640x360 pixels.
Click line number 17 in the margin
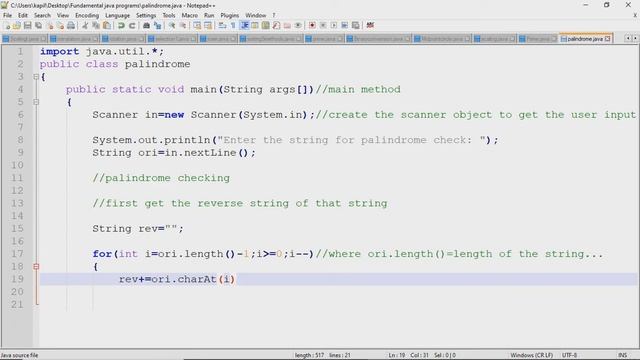(17, 254)
